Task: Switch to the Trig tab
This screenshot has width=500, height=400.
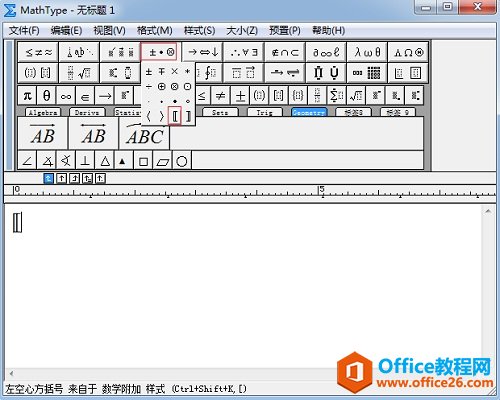Action: pyautogui.click(x=265, y=112)
